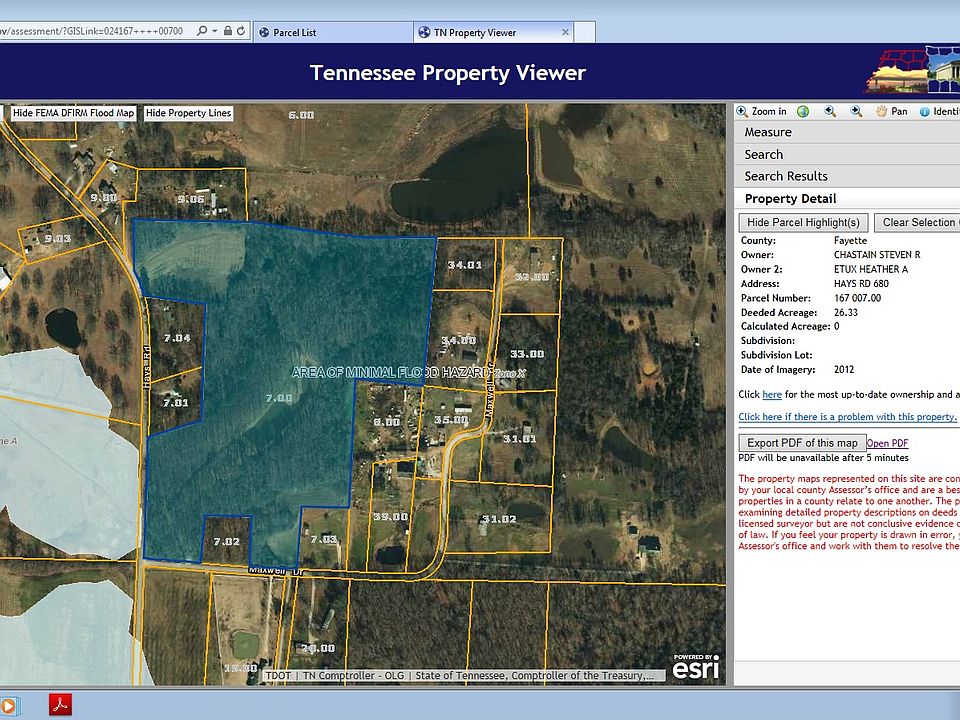This screenshot has height=720, width=960.
Task: Expand the Measure panel
Action: pos(768,132)
